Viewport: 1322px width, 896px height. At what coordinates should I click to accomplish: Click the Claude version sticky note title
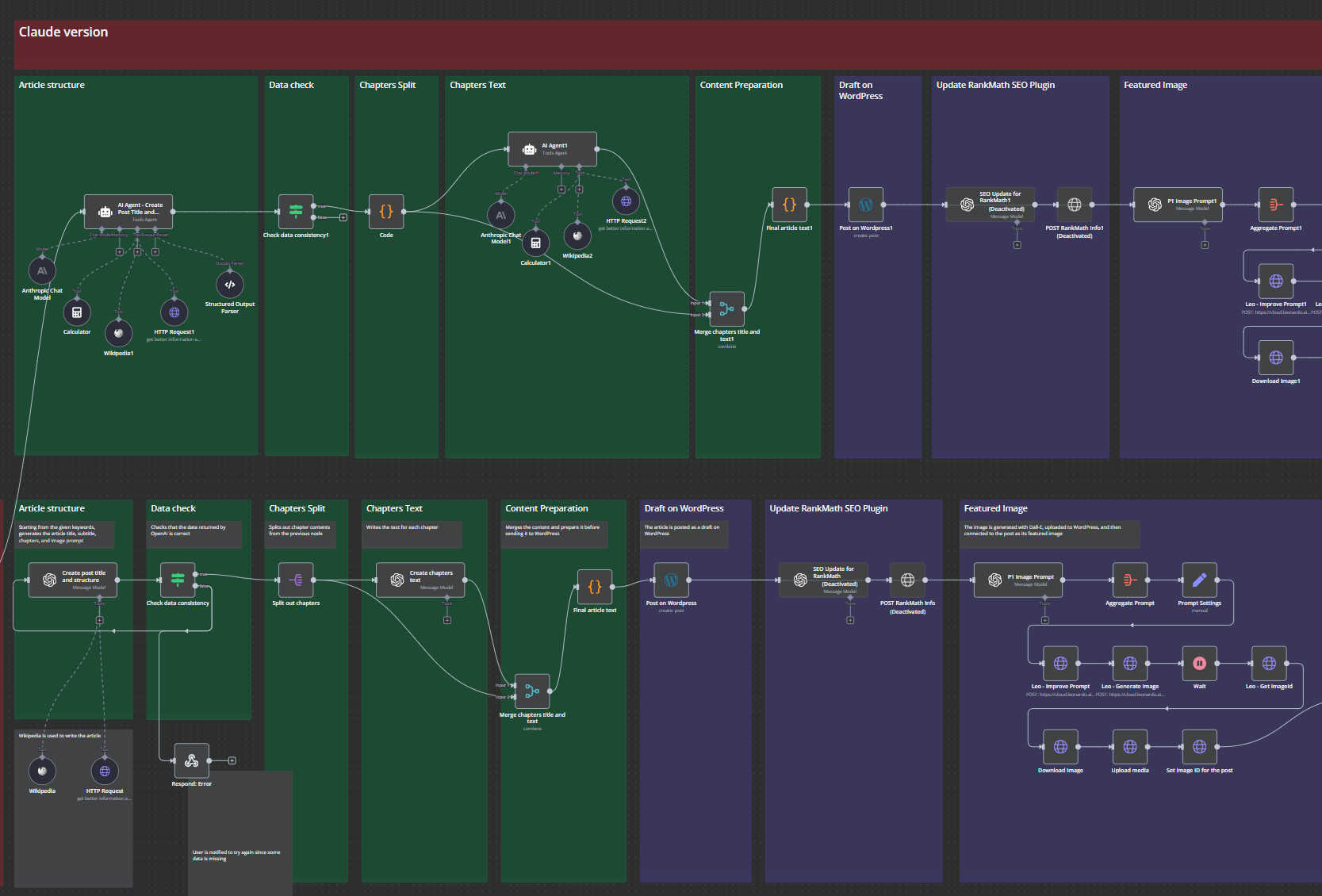tap(63, 32)
